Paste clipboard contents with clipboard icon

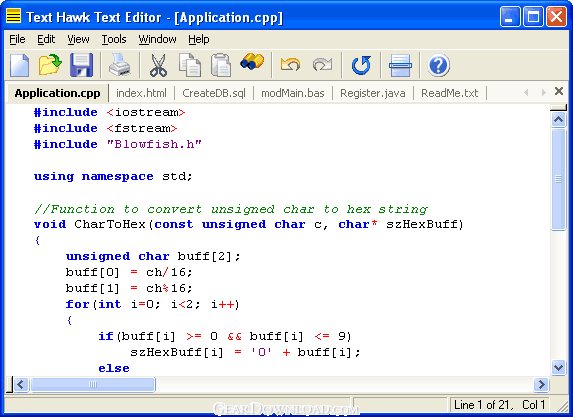click(x=221, y=65)
